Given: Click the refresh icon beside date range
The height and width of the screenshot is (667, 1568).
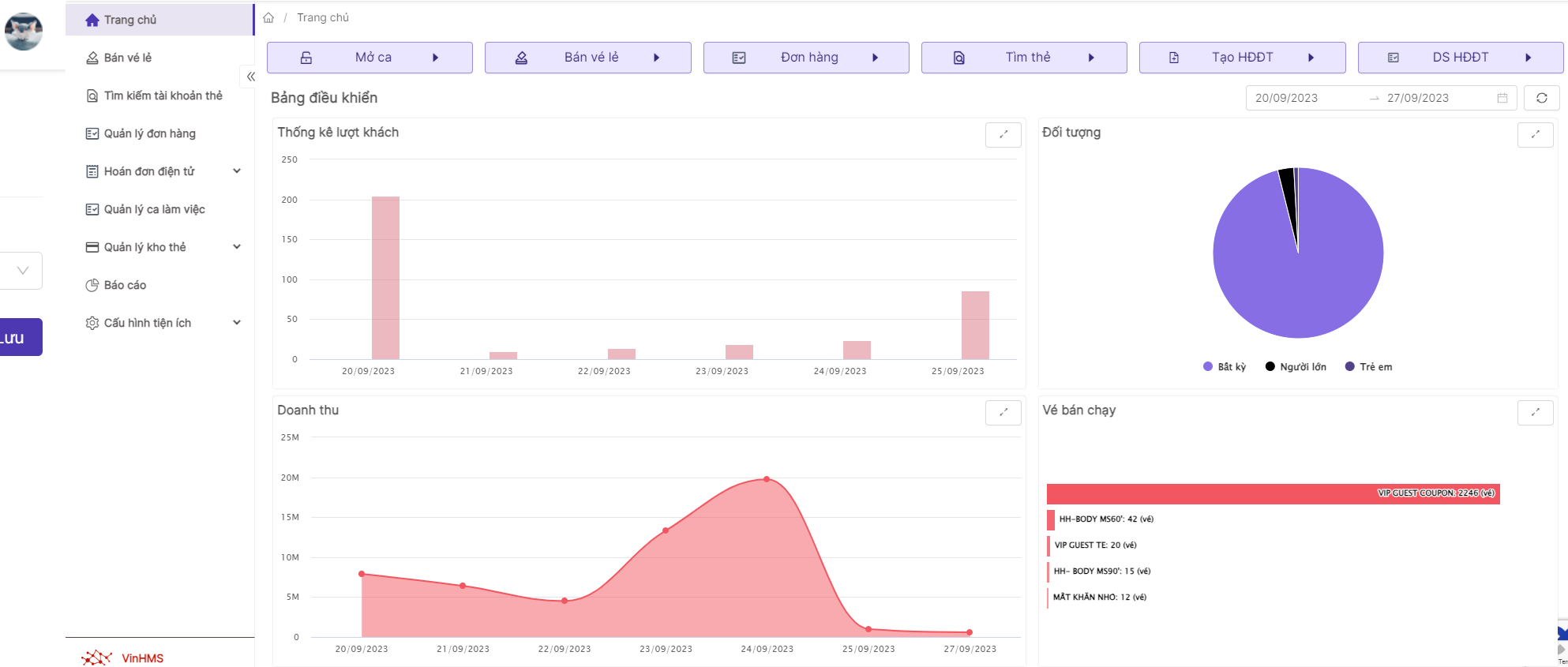Looking at the screenshot, I should [x=1541, y=98].
